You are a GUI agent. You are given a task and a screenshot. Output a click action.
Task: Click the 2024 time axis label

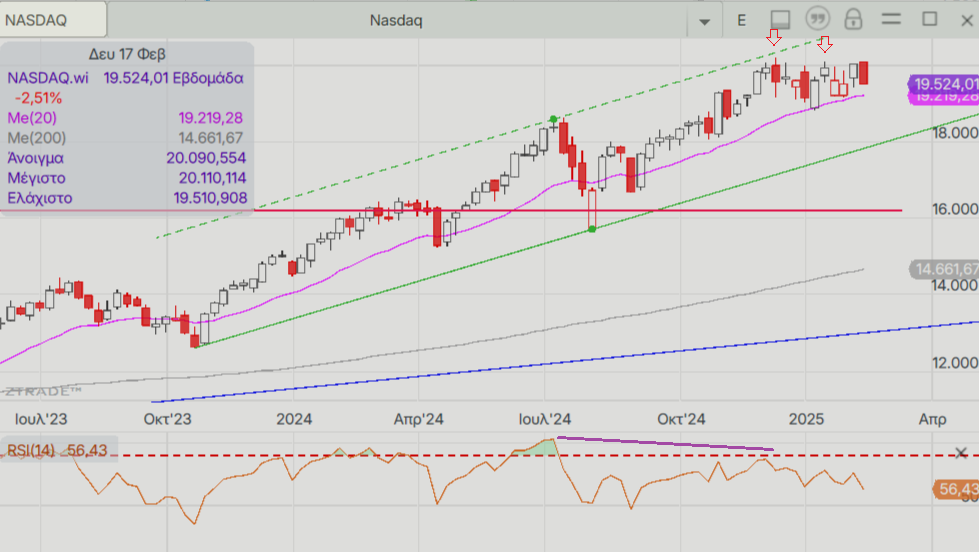pos(294,419)
